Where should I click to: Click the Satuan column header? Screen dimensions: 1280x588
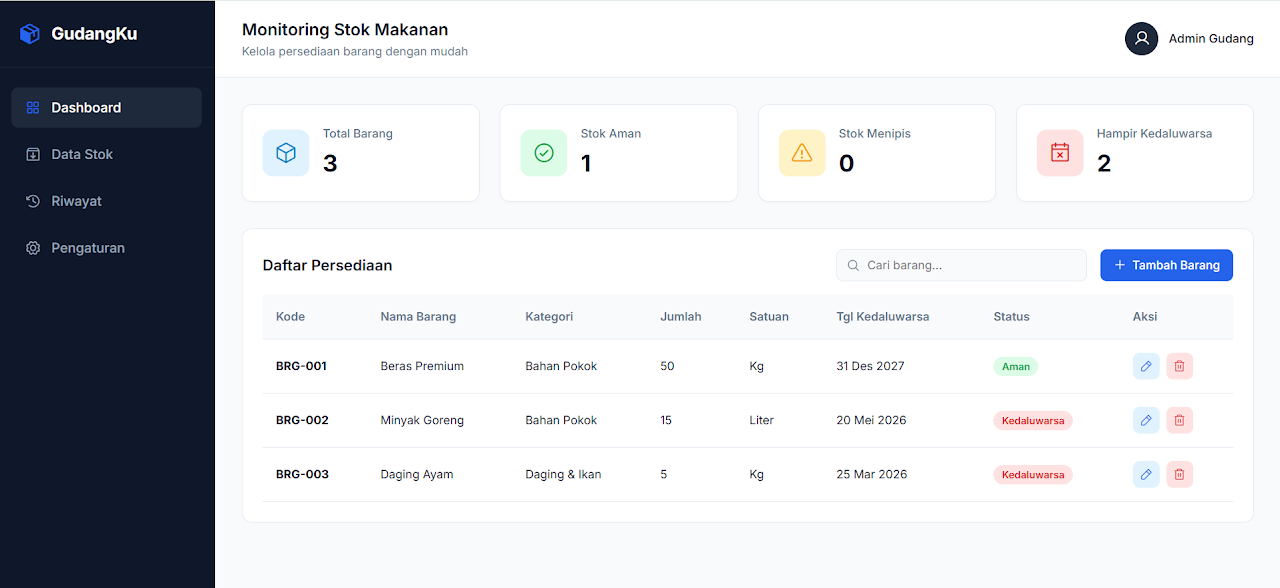click(769, 317)
